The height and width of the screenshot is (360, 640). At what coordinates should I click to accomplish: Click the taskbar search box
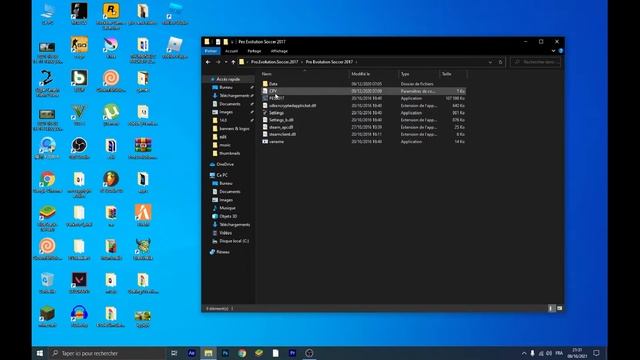[107, 353]
